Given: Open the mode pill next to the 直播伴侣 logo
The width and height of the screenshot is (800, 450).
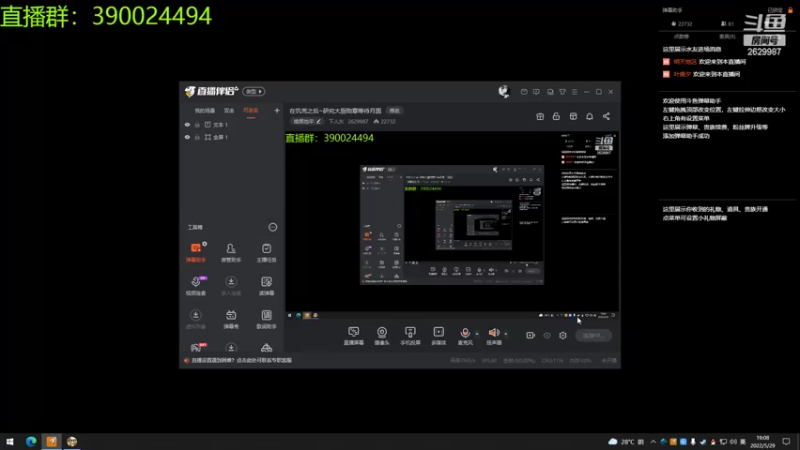Looking at the screenshot, I should [x=254, y=91].
